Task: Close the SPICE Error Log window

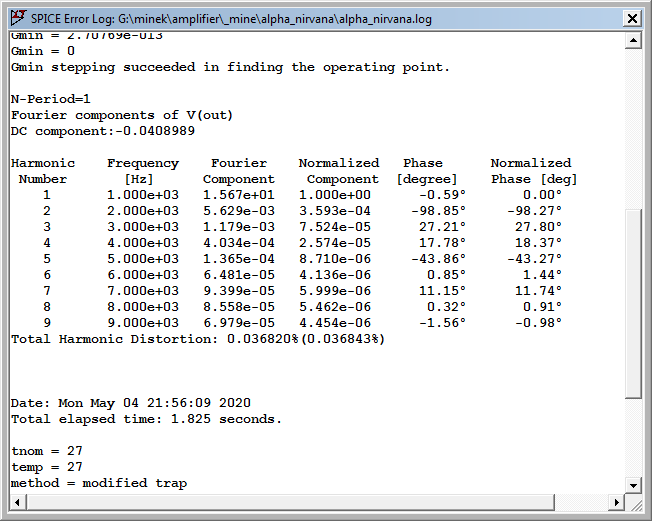Action: (x=632, y=19)
